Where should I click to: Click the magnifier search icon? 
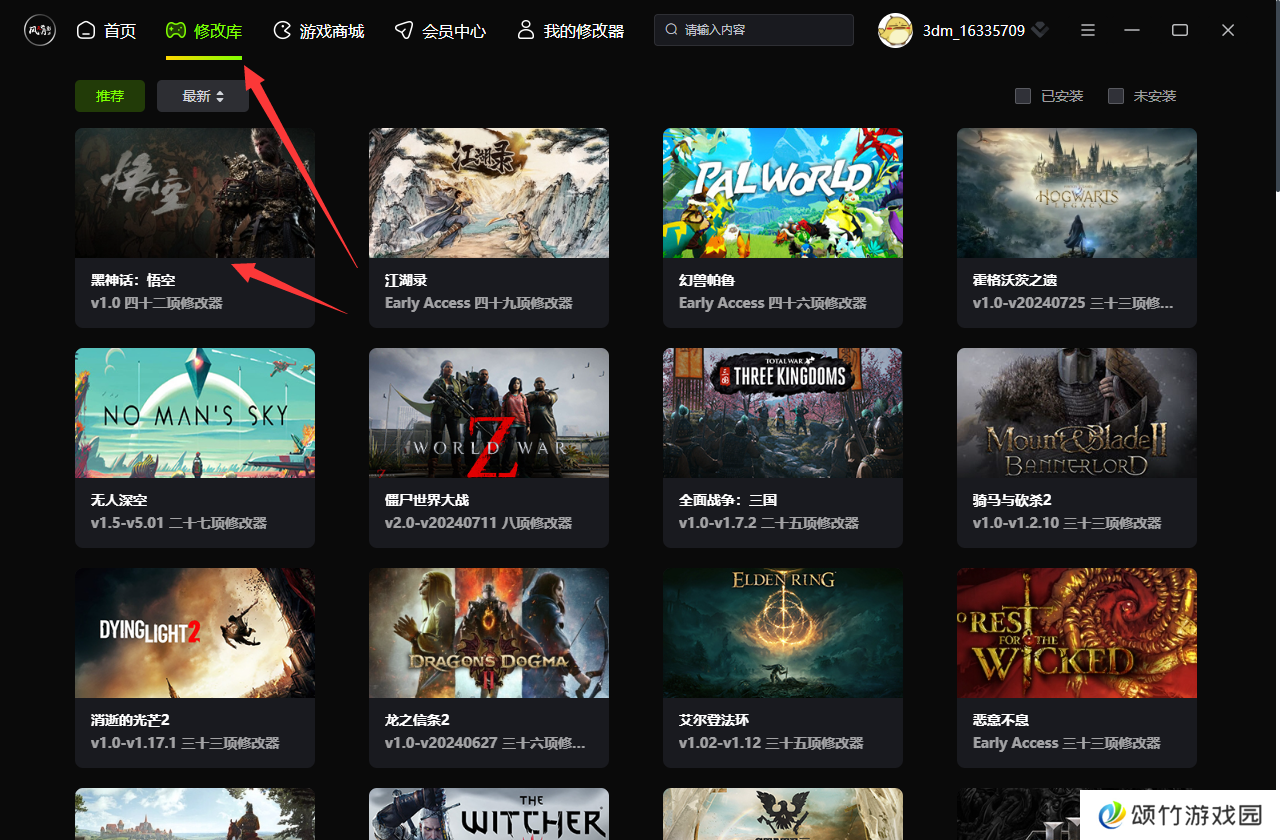click(x=672, y=30)
